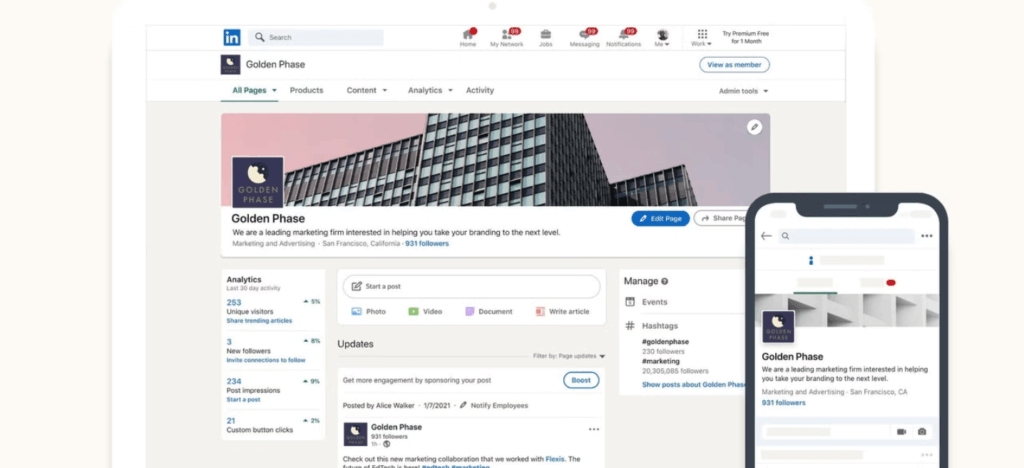Click the LinkedIn logo icon

[232, 37]
